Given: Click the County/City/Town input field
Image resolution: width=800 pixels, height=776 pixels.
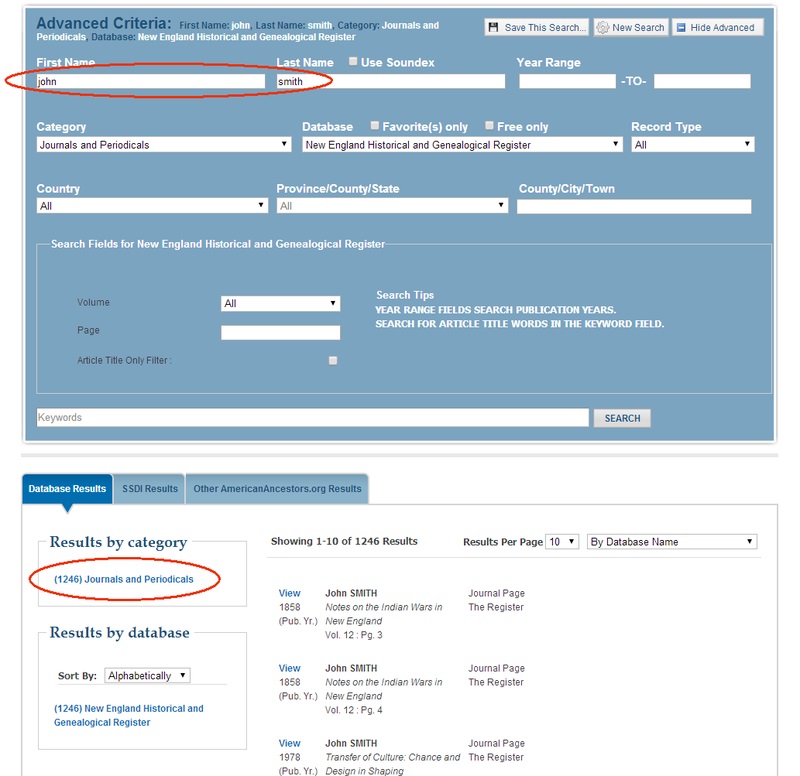Looking at the screenshot, I should coord(634,206).
